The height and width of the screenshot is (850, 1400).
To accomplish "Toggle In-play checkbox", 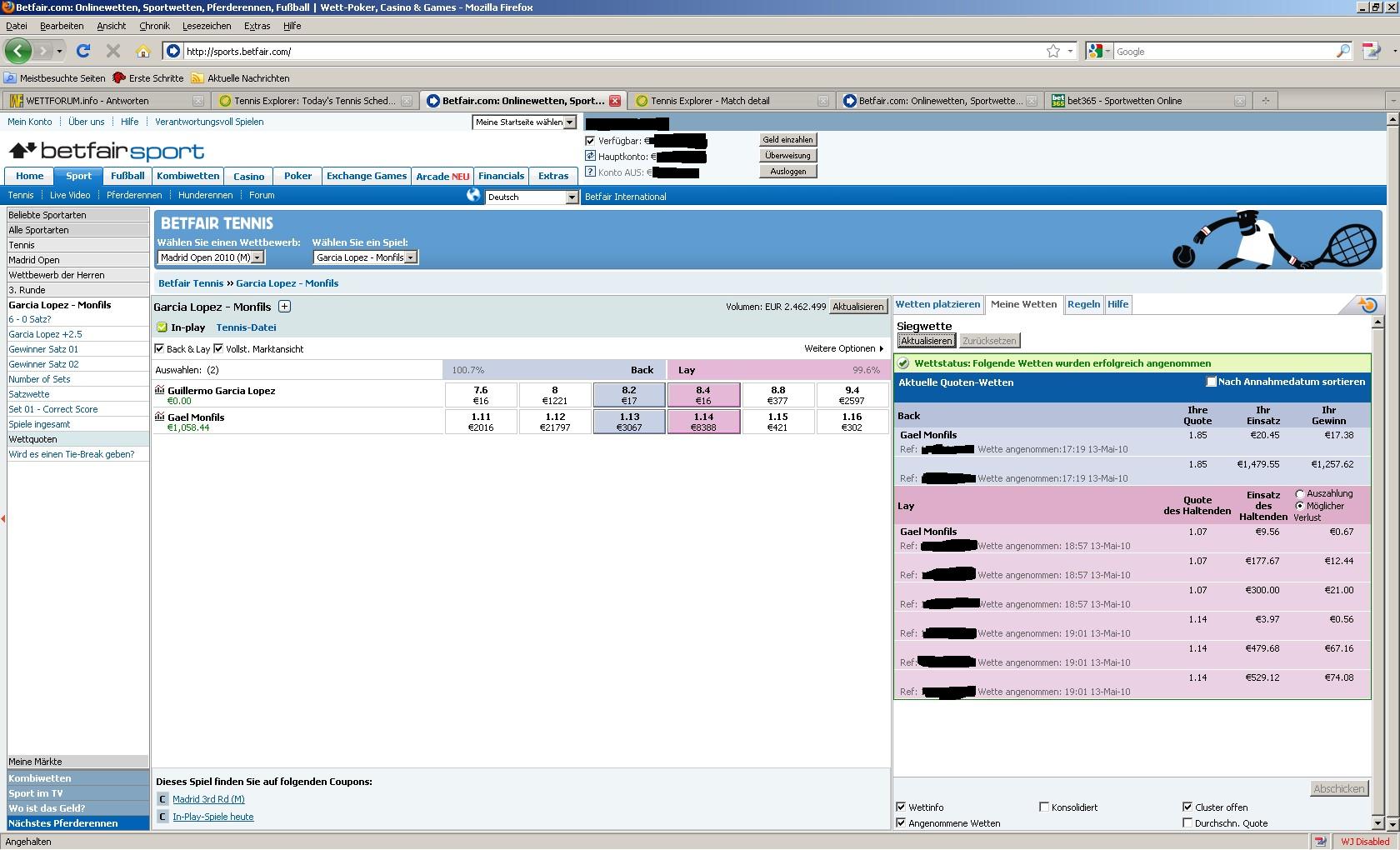I will (162, 327).
